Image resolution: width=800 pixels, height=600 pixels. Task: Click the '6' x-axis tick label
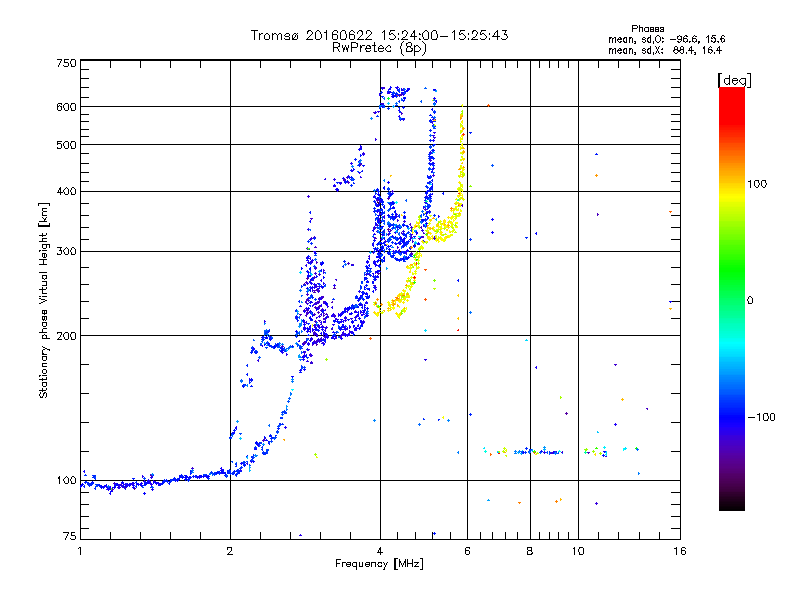[467, 551]
